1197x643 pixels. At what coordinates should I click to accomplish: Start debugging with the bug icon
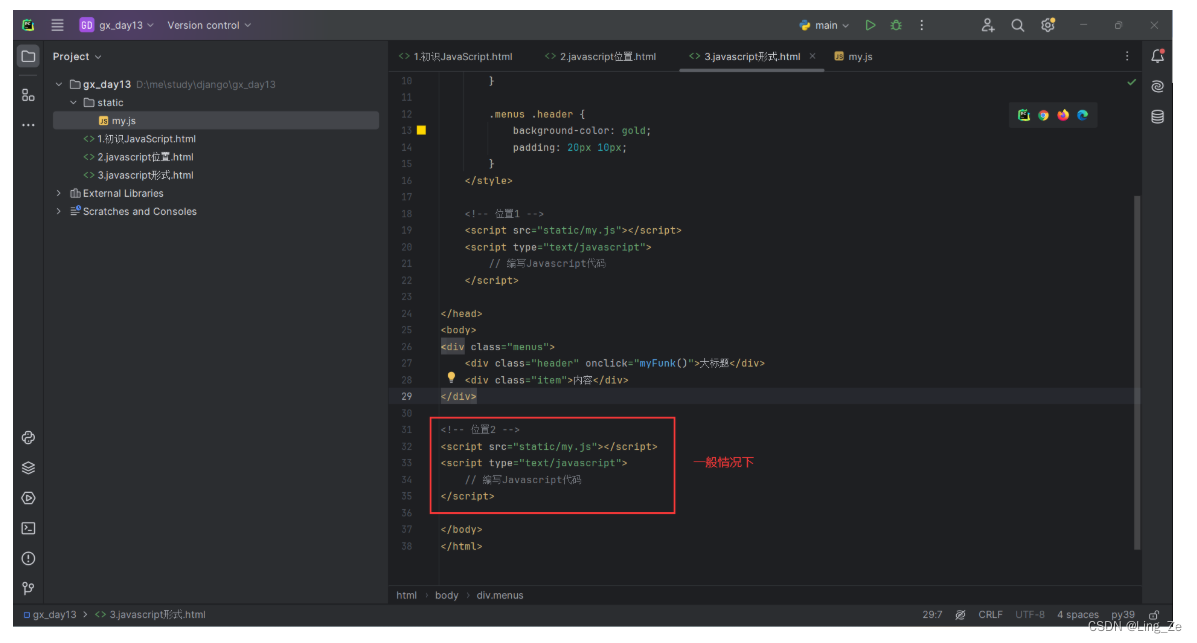[896, 25]
